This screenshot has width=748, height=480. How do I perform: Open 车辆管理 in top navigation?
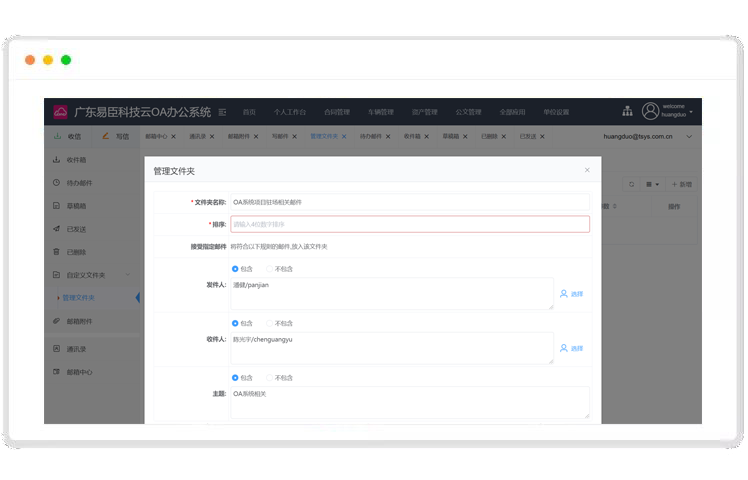tap(381, 112)
